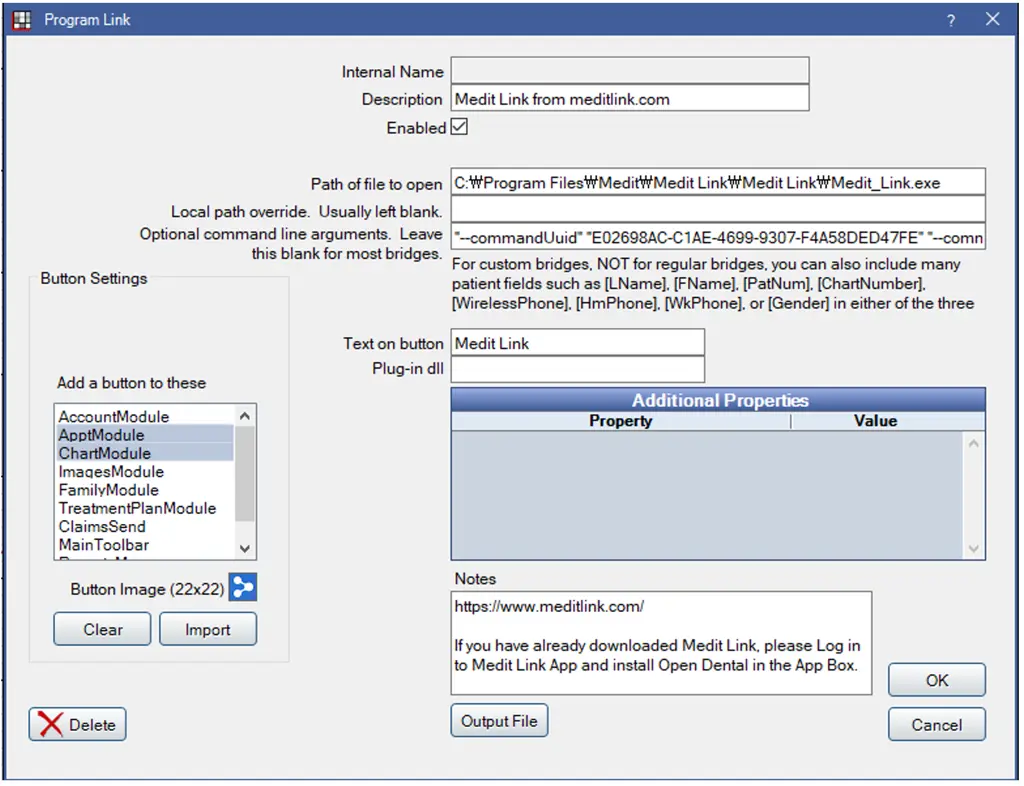Edit the Description field
The image size is (1024, 786).
pyautogui.click(x=630, y=99)
